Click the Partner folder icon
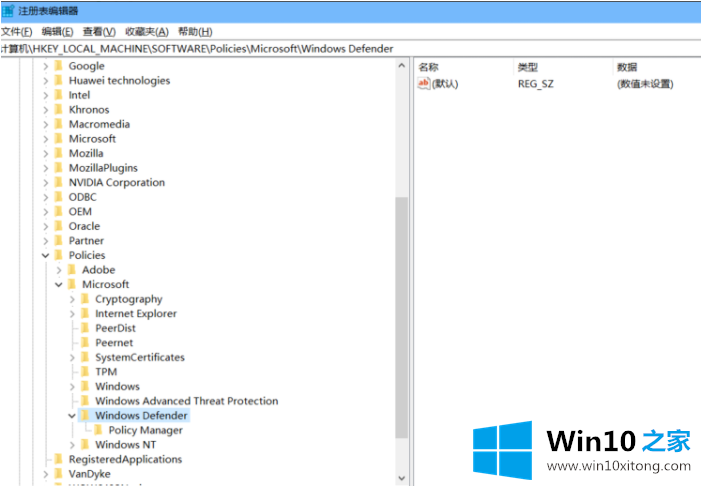 coord(58,241)
